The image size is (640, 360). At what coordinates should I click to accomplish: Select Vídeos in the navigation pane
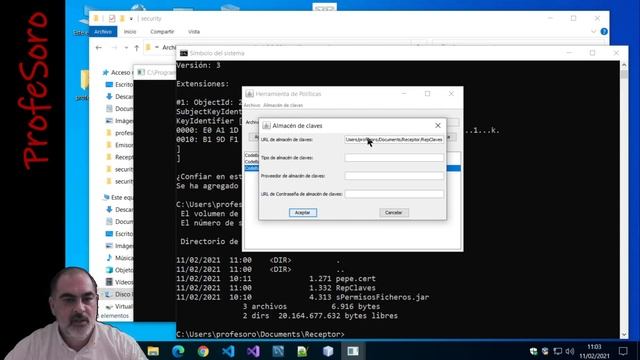119,282
